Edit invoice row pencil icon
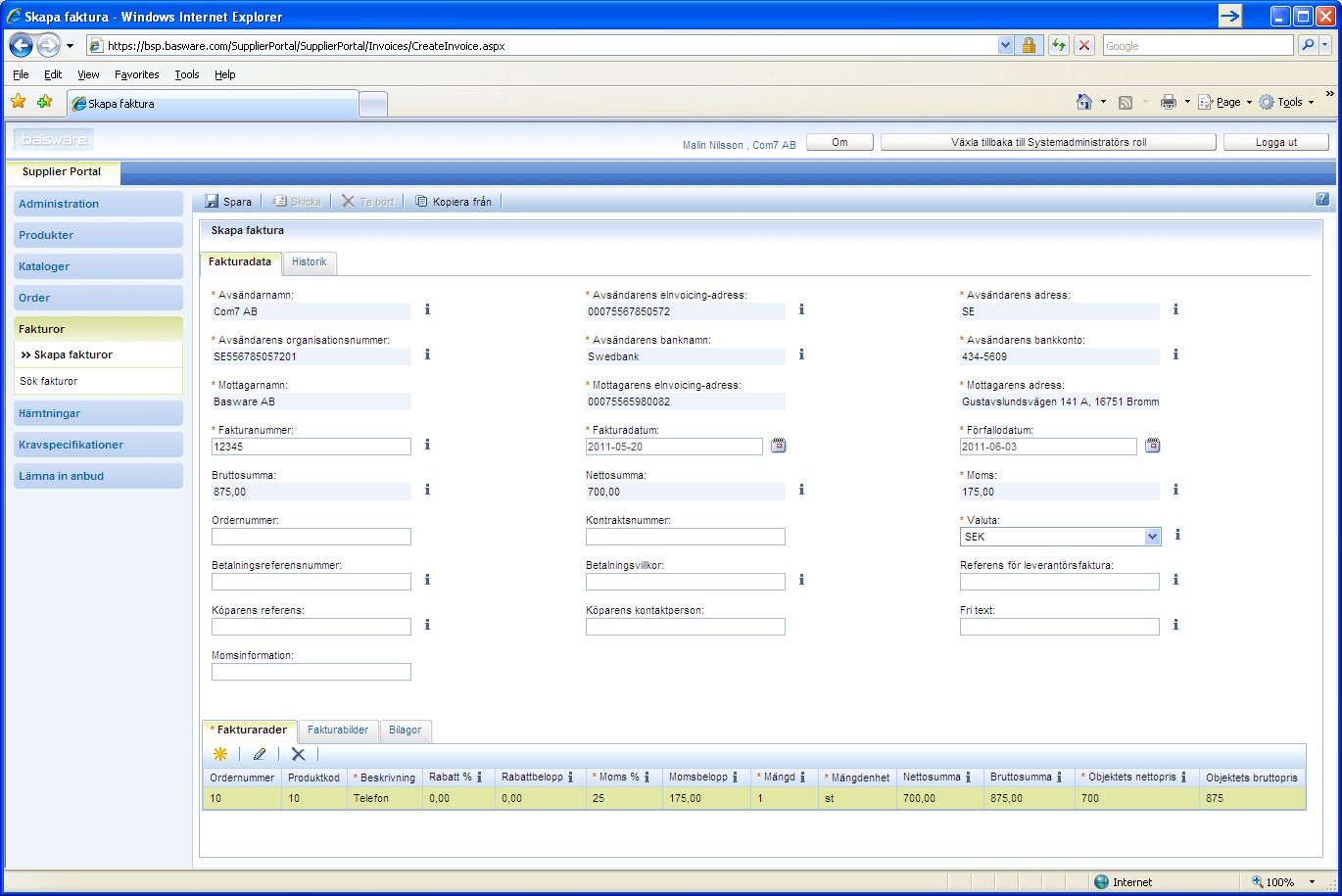The height and width of the screenshot is (896, 1342). [260, 754]
